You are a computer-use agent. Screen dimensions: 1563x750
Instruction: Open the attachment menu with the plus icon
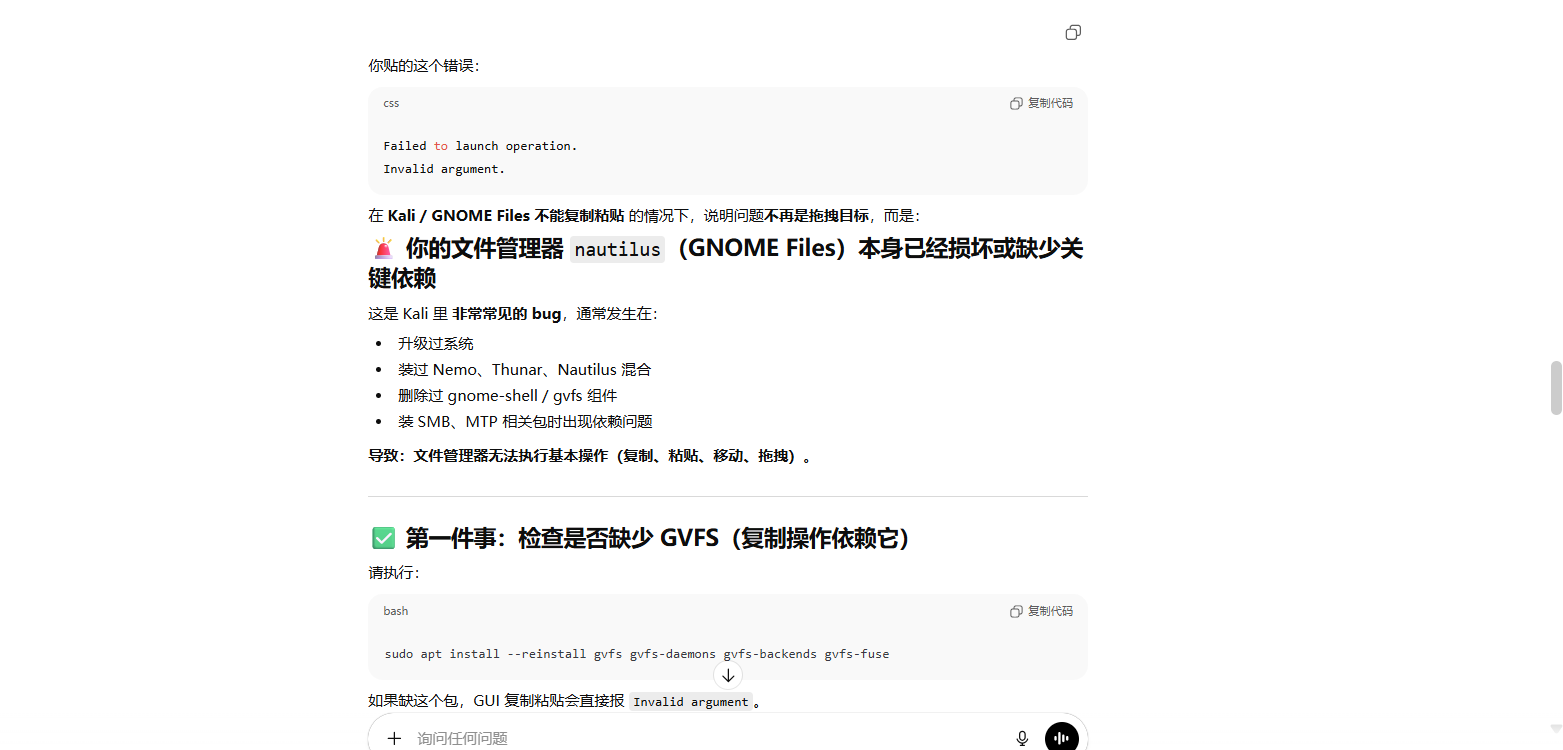[394, 738]
